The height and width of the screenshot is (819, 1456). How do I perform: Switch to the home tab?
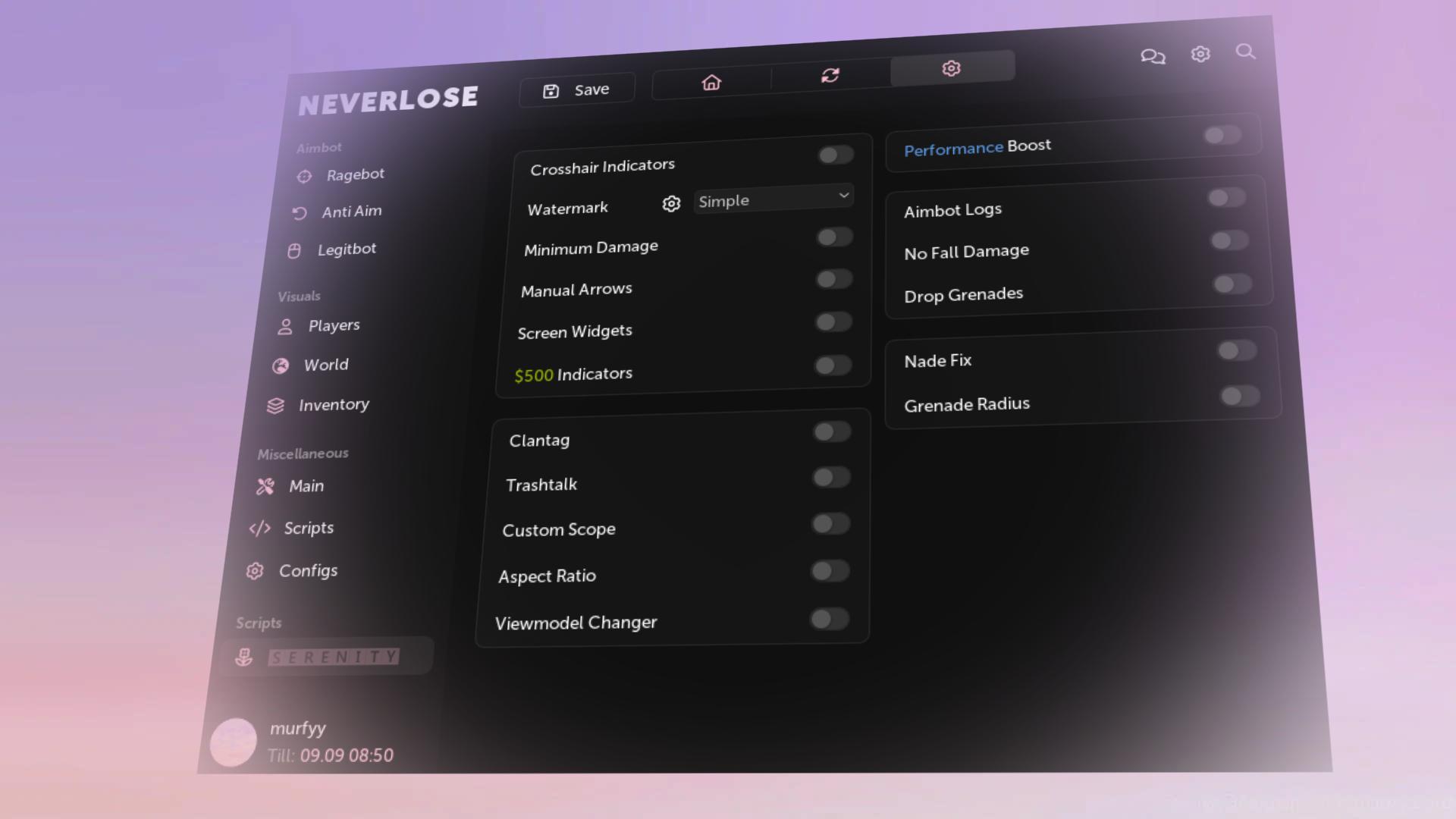[x=711, y=82]
